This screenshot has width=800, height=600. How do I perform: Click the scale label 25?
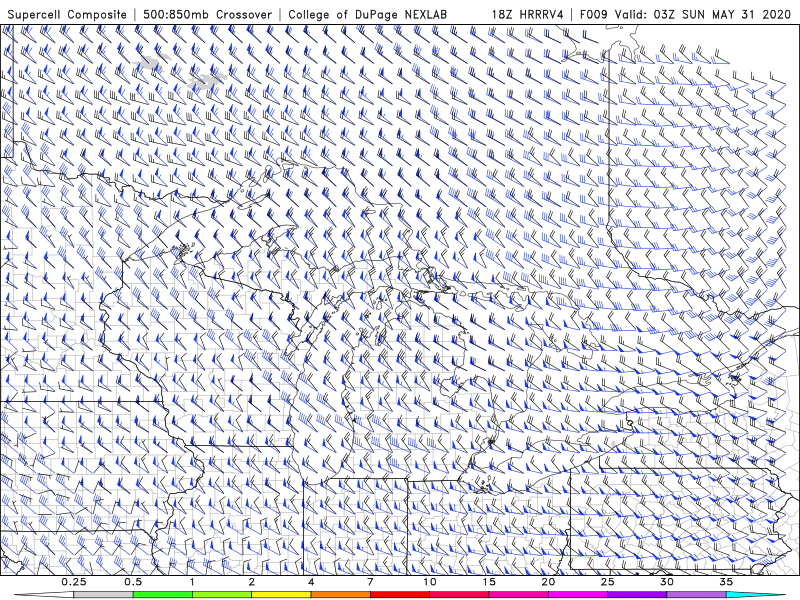click(608, 582)
